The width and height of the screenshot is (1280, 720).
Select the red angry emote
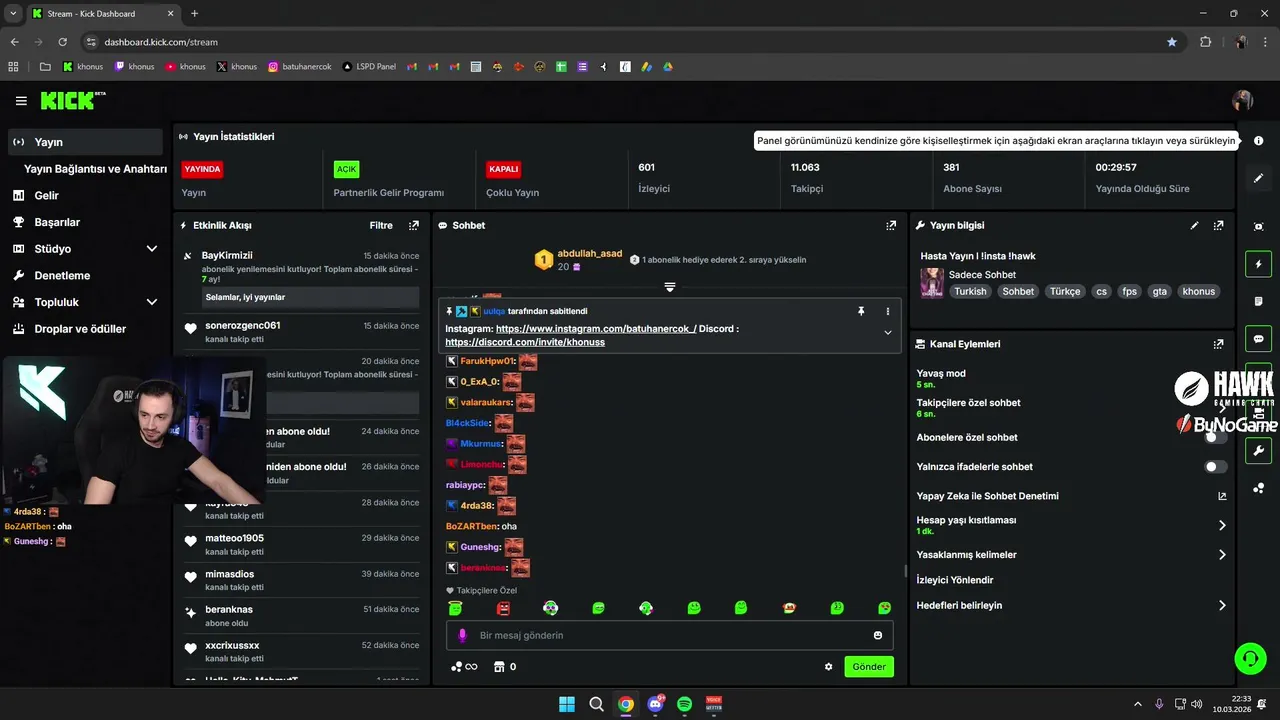[503, 608]
